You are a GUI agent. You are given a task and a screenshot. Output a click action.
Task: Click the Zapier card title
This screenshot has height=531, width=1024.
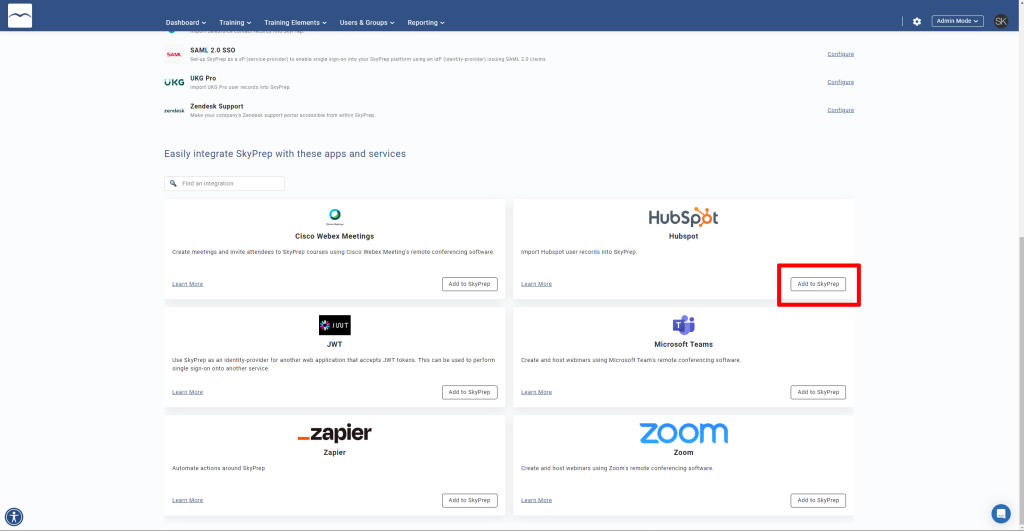pyautogui.click(x=334, y=452)
